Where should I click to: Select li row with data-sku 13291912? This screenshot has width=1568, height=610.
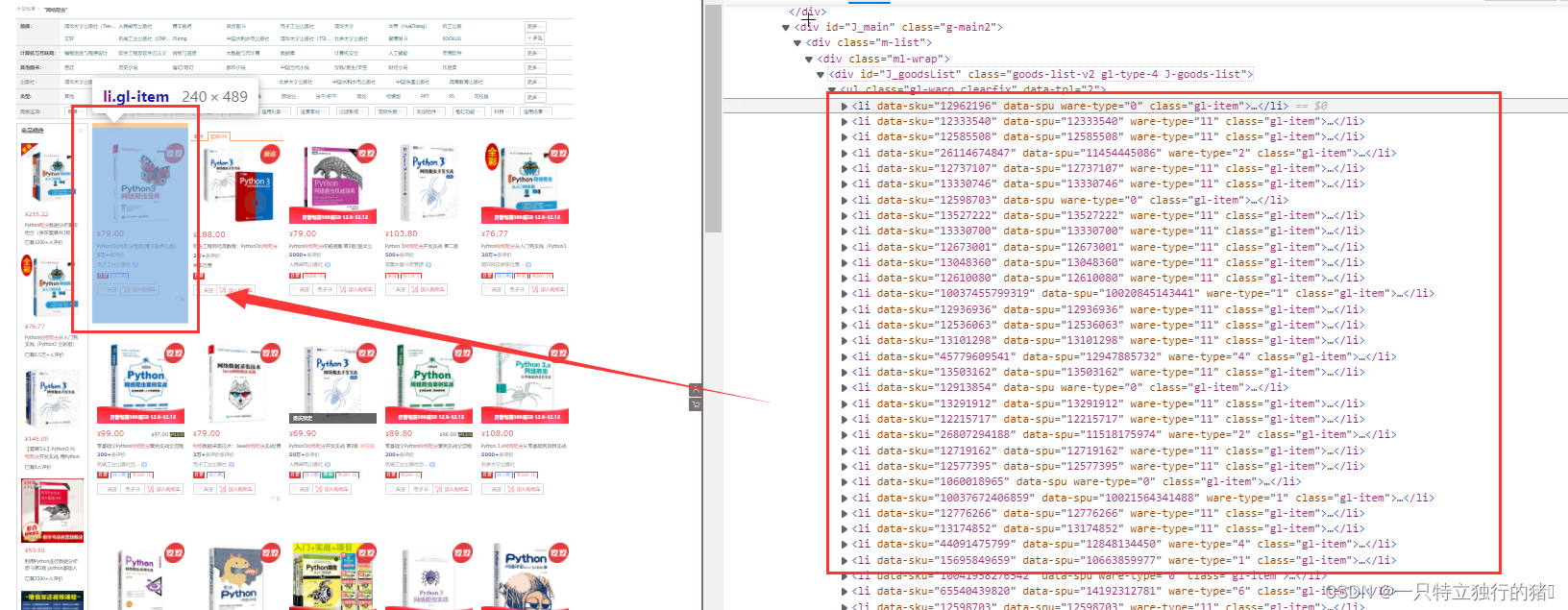click(1108, 403)
